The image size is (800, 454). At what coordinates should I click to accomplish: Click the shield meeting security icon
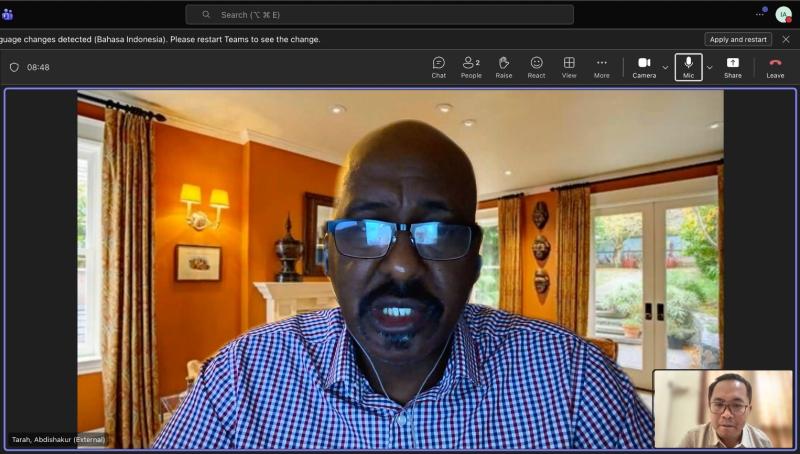[x=14, y=67]
